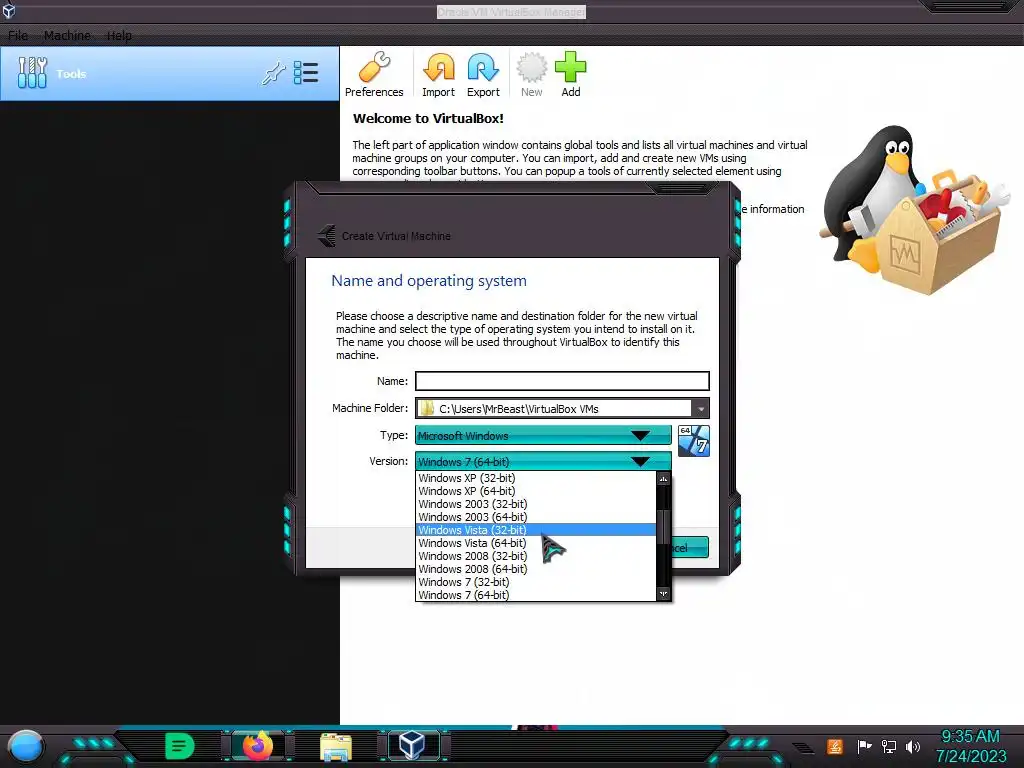Open Firefox from the taskbar
This screenshot has width=1024, height=768.
pos(257,745)
